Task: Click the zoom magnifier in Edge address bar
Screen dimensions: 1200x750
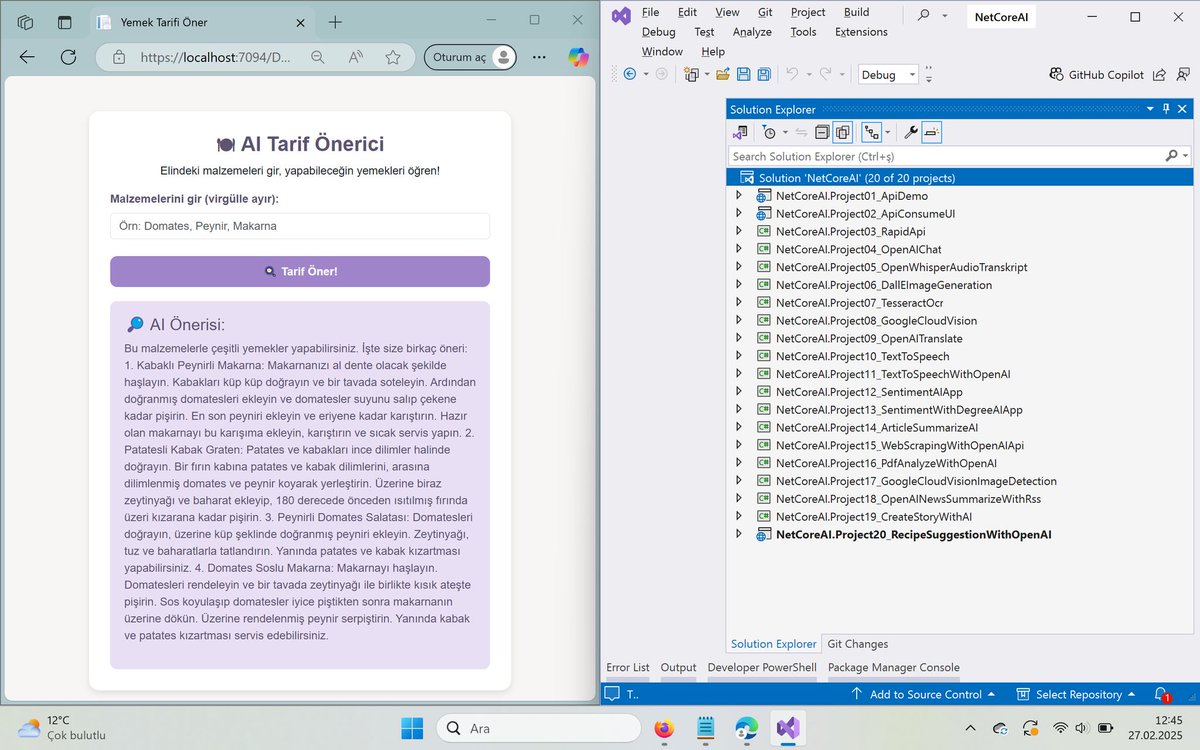Action: (x=318, y=58)
